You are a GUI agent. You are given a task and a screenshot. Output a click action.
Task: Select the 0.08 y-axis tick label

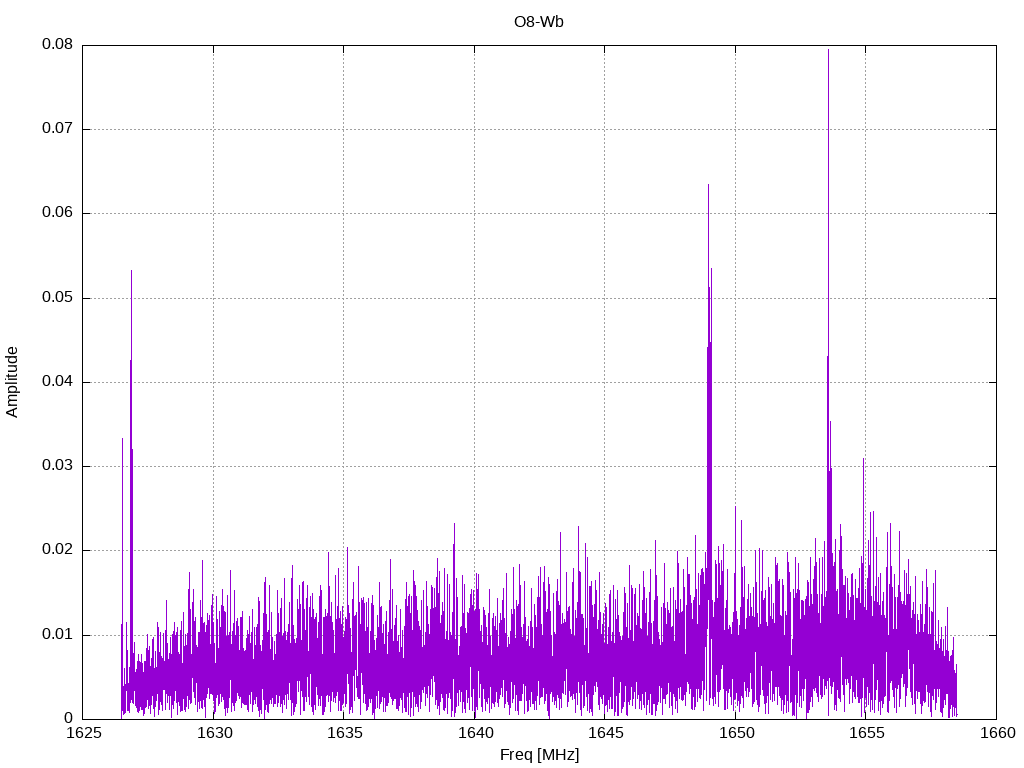coord(57,45)
